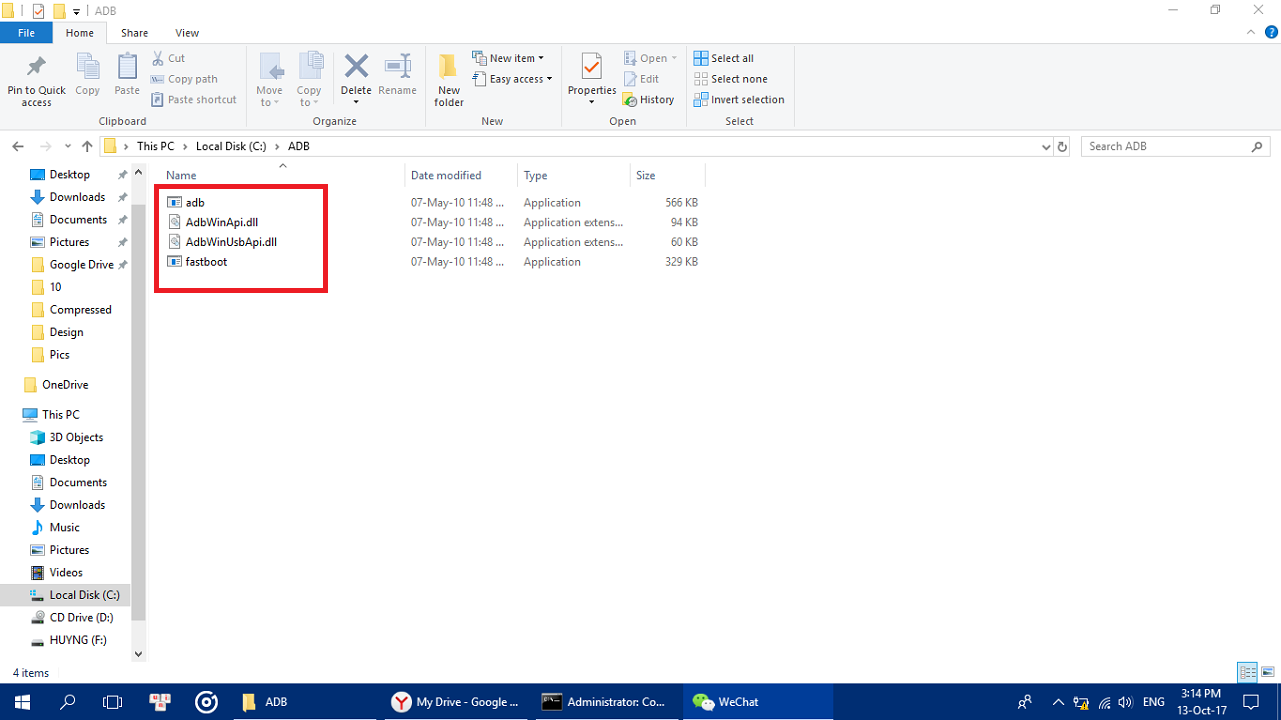1281x720 pixels.
Task: Click Edit in the Open group
Action: pos(641,79)
